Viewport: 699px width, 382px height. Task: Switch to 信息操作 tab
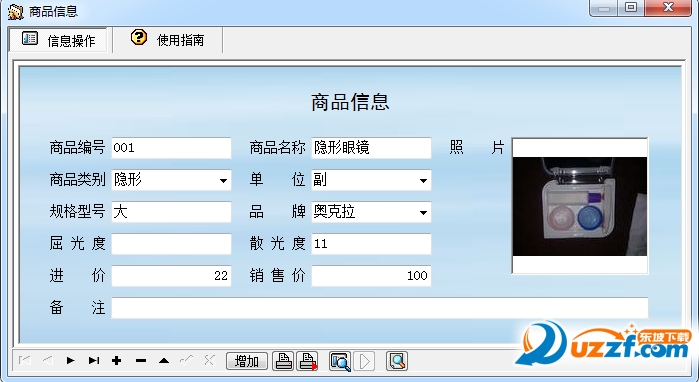(58, 40)
